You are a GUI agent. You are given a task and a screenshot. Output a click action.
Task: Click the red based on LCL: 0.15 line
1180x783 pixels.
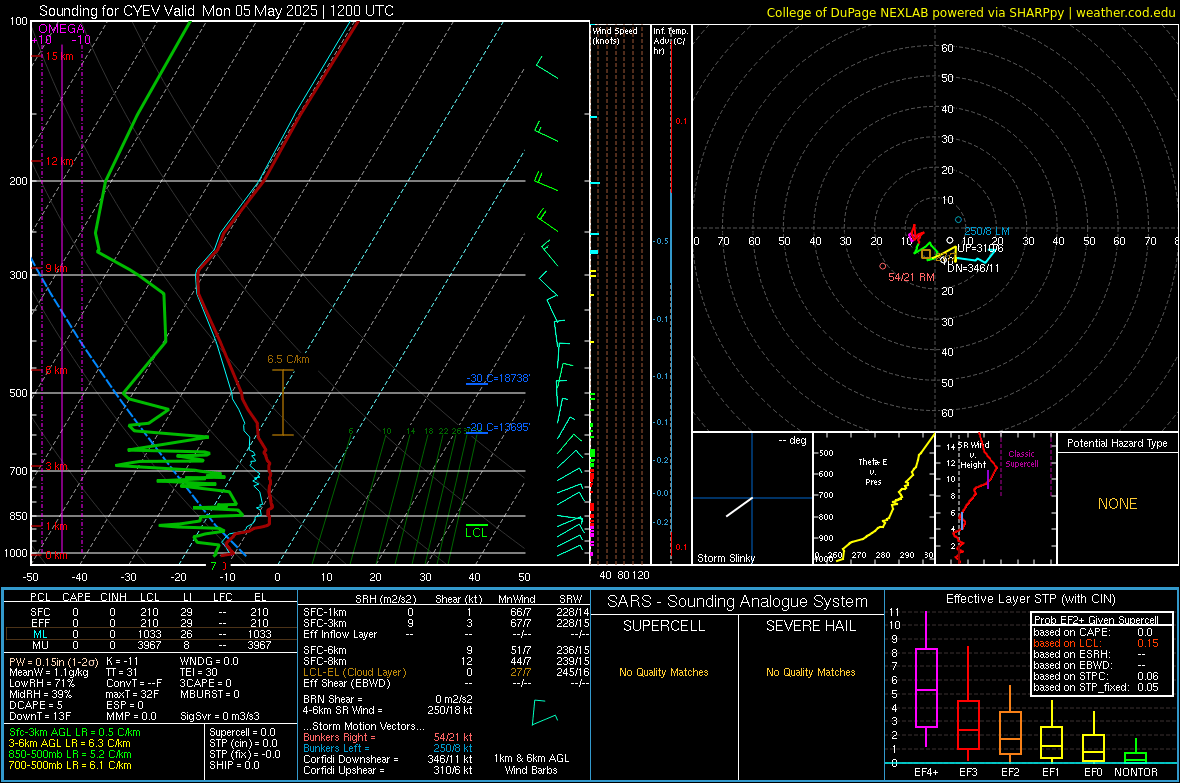pyautogui.click(x=1096, y=643)
